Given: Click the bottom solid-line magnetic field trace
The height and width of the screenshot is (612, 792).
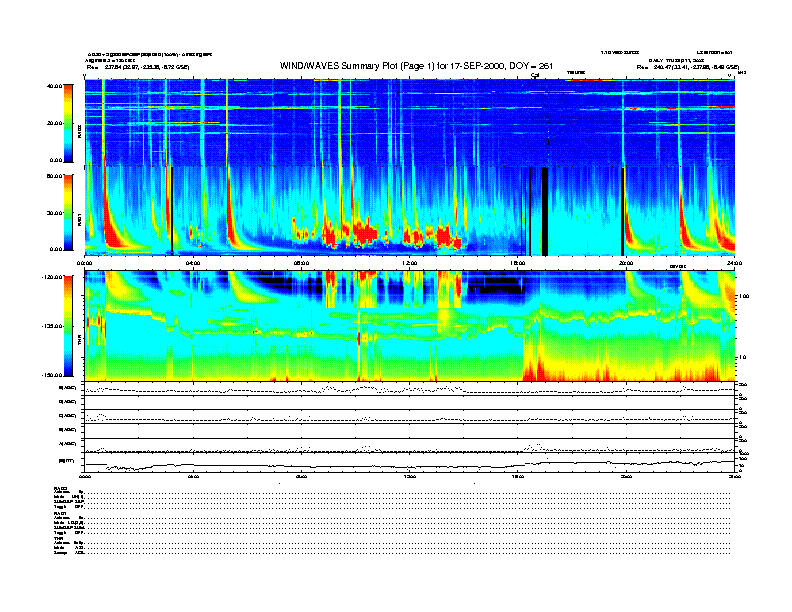Looking at the screenshot, I should point(409,465).
